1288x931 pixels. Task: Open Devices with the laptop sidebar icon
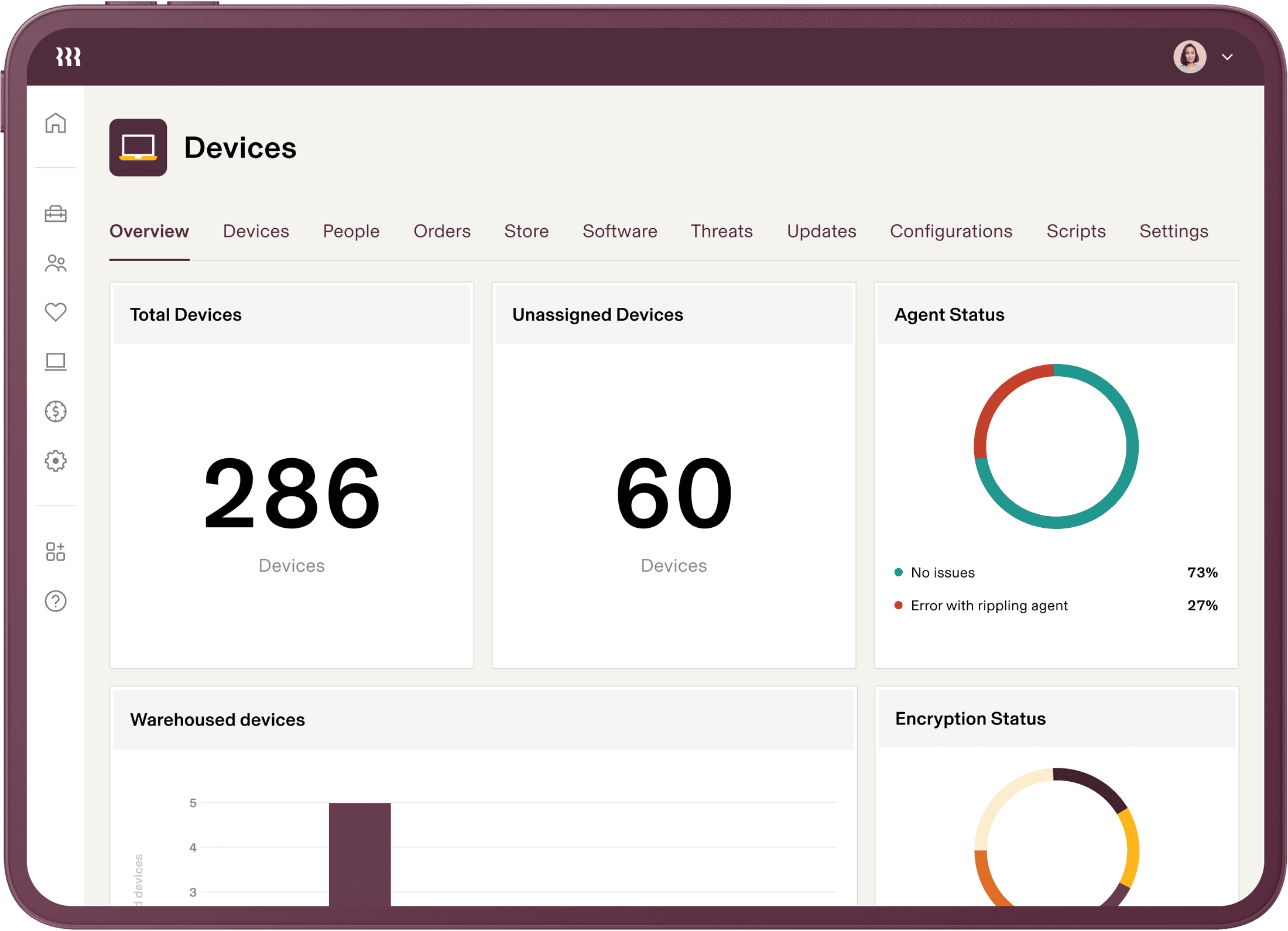pyautogui.click(x=56, y=362)
